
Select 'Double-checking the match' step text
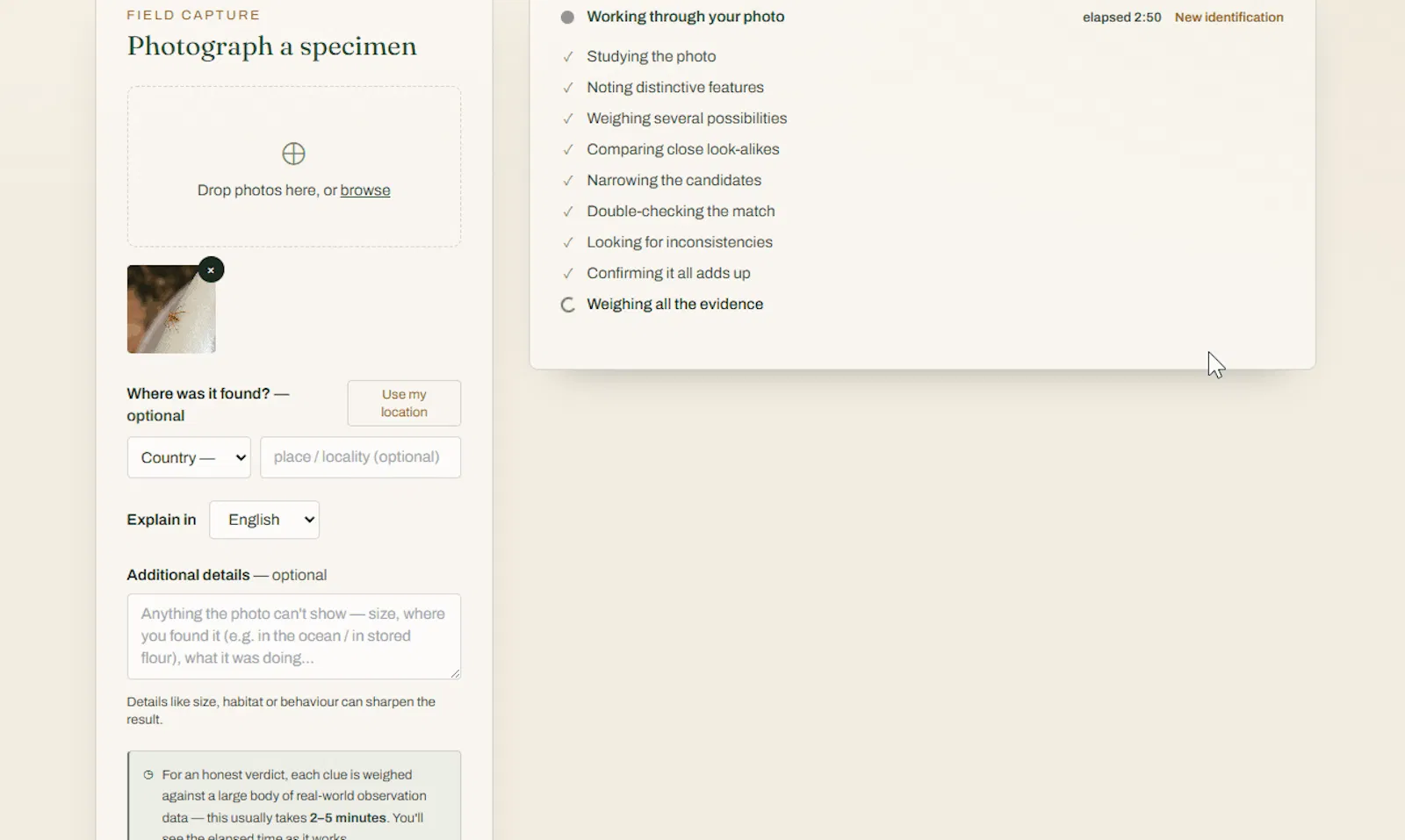[x=681, y=212]
